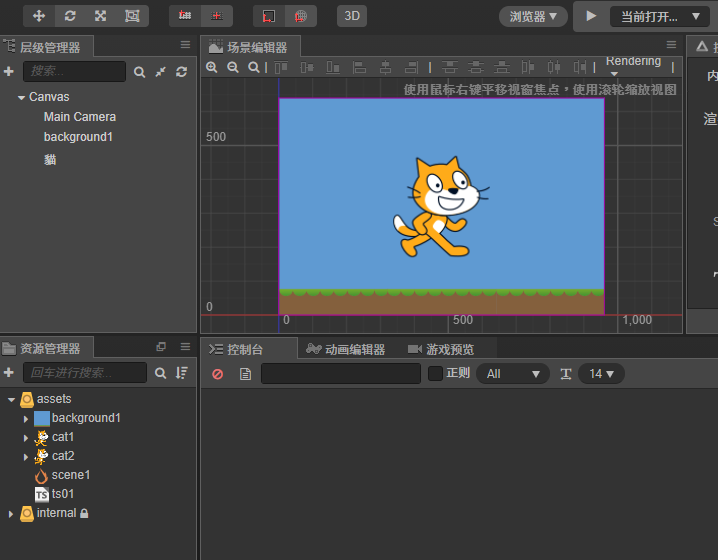
Task: Align selected nodes horizontal center
Action: [x=386, y=68]
